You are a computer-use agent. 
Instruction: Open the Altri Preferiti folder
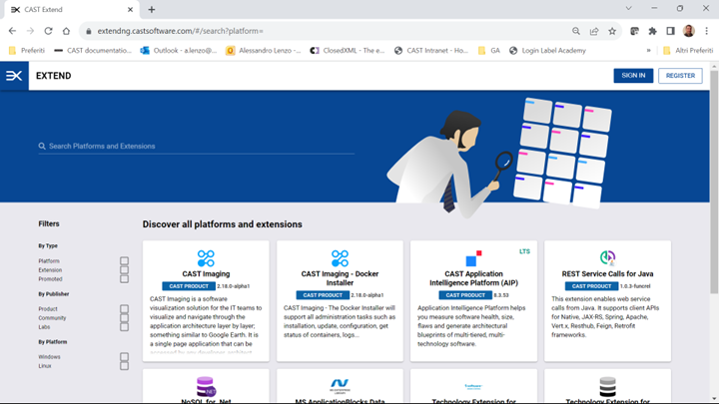click(x=688, y=50)
